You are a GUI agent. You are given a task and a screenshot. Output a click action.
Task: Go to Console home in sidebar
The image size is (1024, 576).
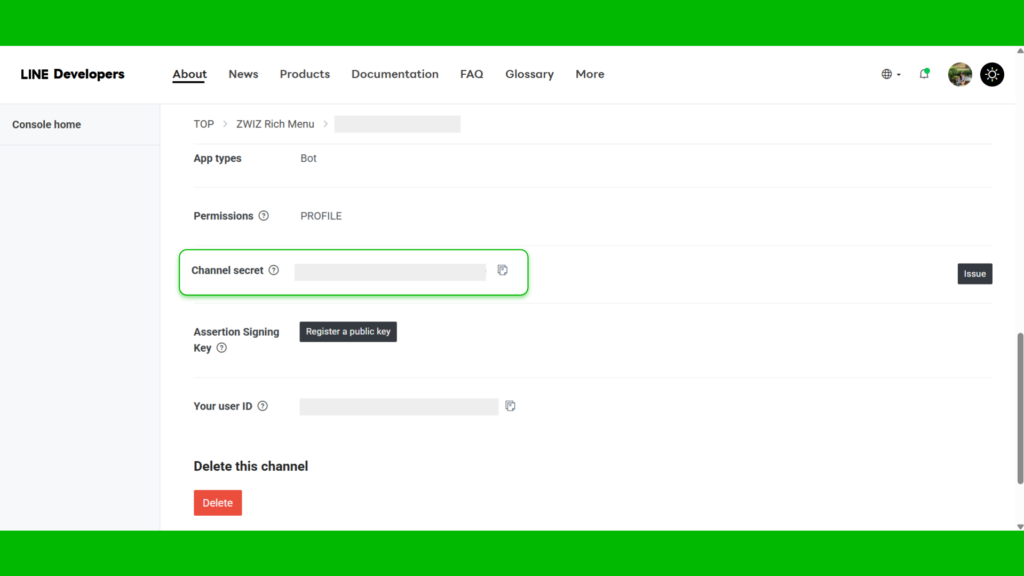46,125
